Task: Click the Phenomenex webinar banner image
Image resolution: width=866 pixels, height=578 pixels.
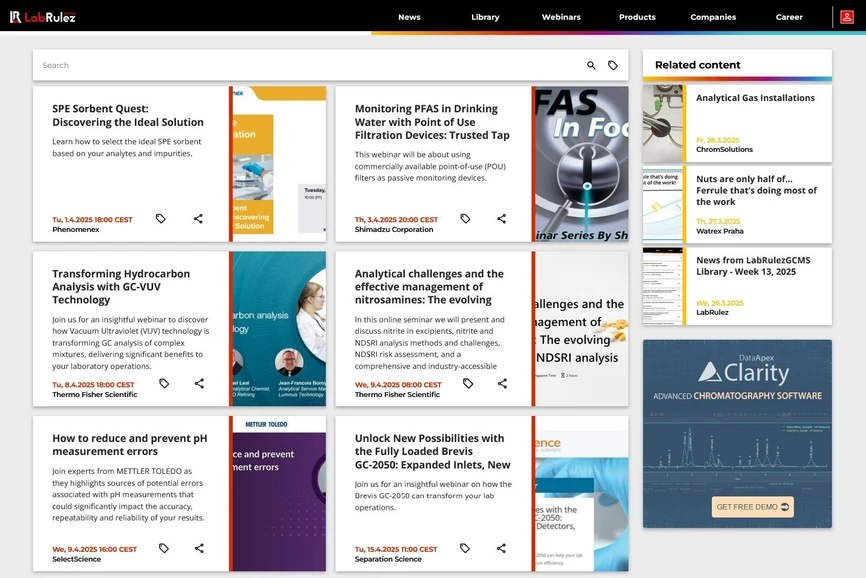Action: pyautogui.click(x=279, y=164)
